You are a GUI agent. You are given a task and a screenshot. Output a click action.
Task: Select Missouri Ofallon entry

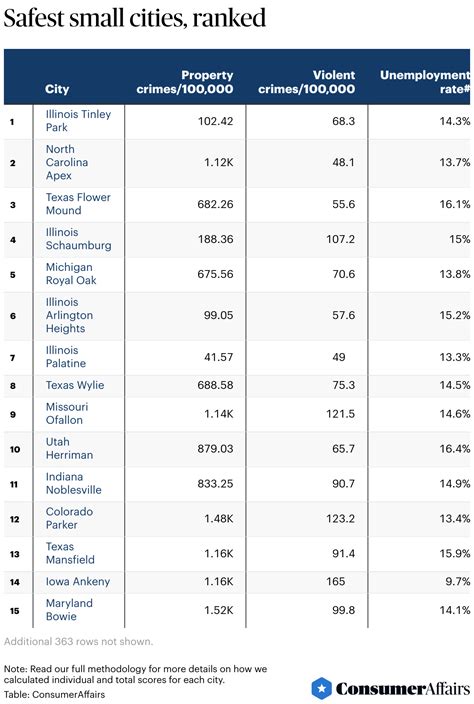67,414
